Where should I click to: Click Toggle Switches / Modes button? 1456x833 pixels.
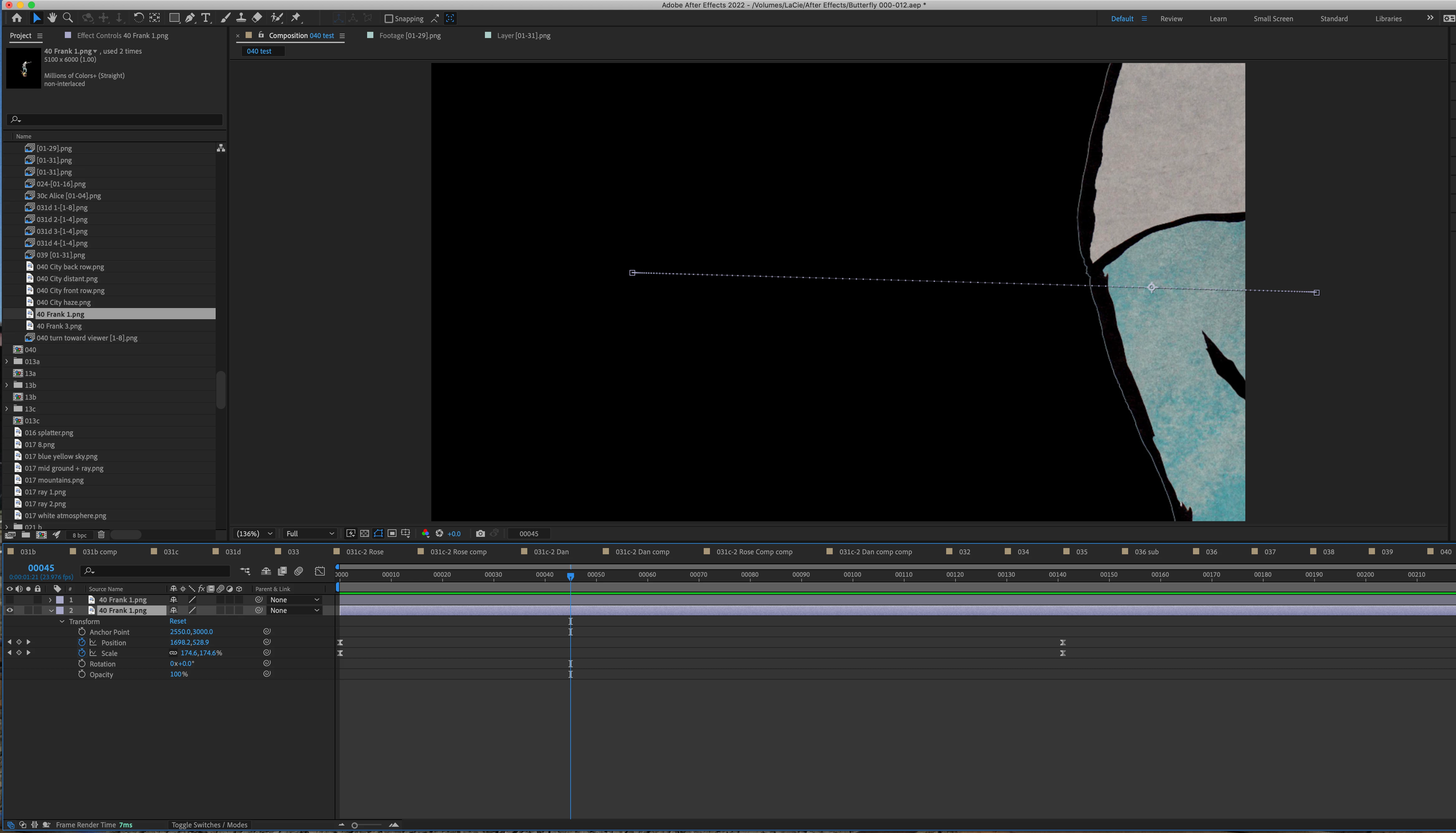(209, 825)
